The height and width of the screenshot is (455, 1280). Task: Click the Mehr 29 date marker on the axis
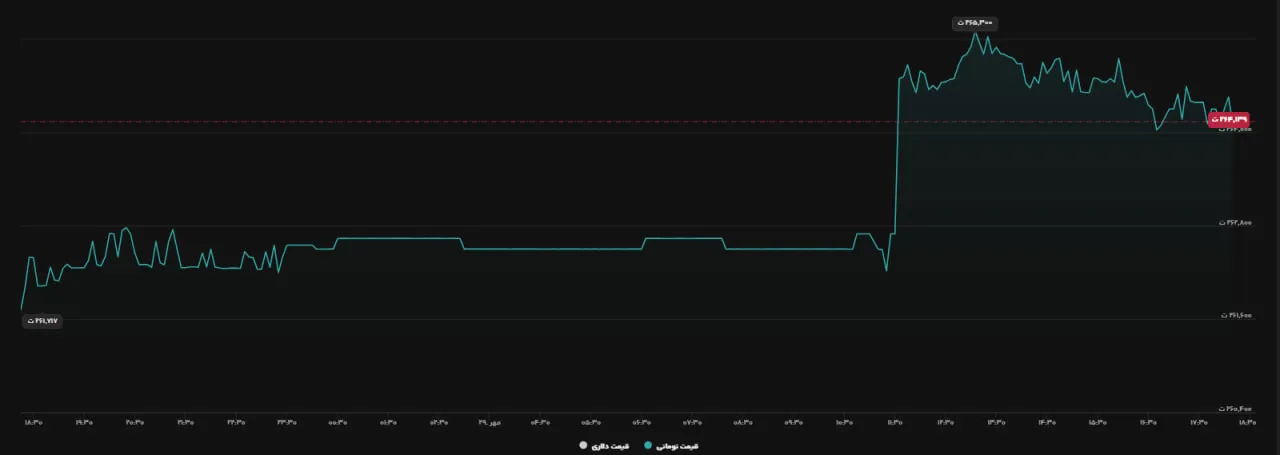[491, 422]
